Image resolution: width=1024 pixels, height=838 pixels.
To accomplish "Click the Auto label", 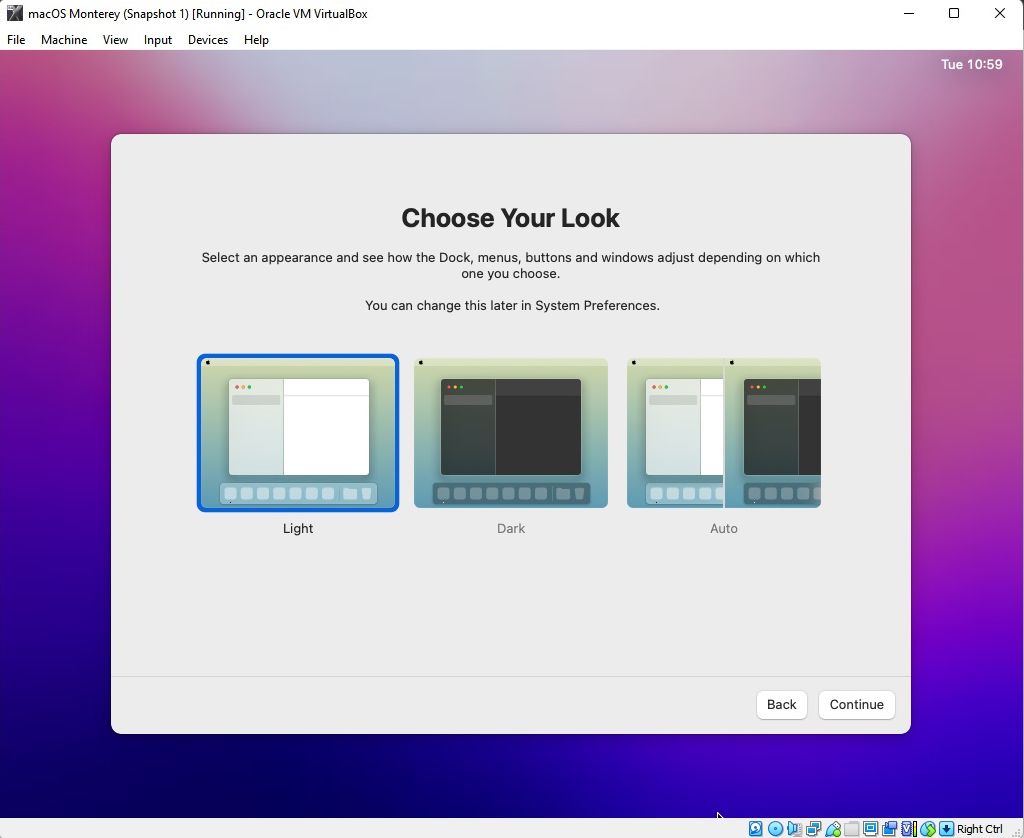I will click(724, 528).
